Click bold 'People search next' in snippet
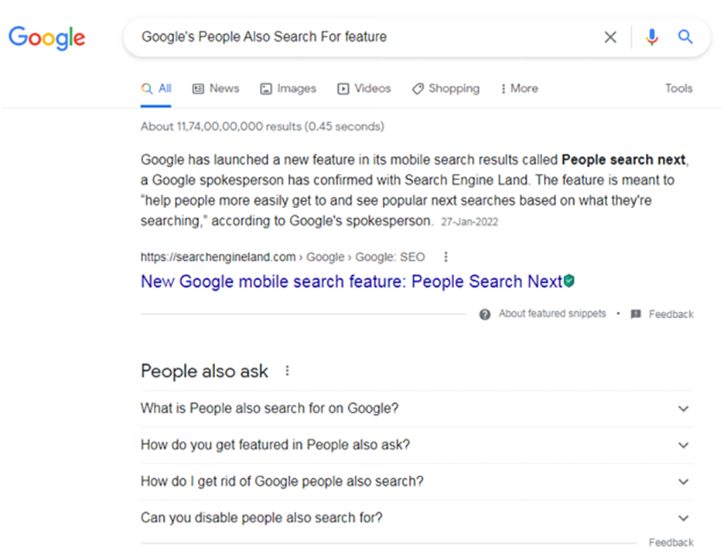This screenshot has width=724, height=557. [623, 160]
